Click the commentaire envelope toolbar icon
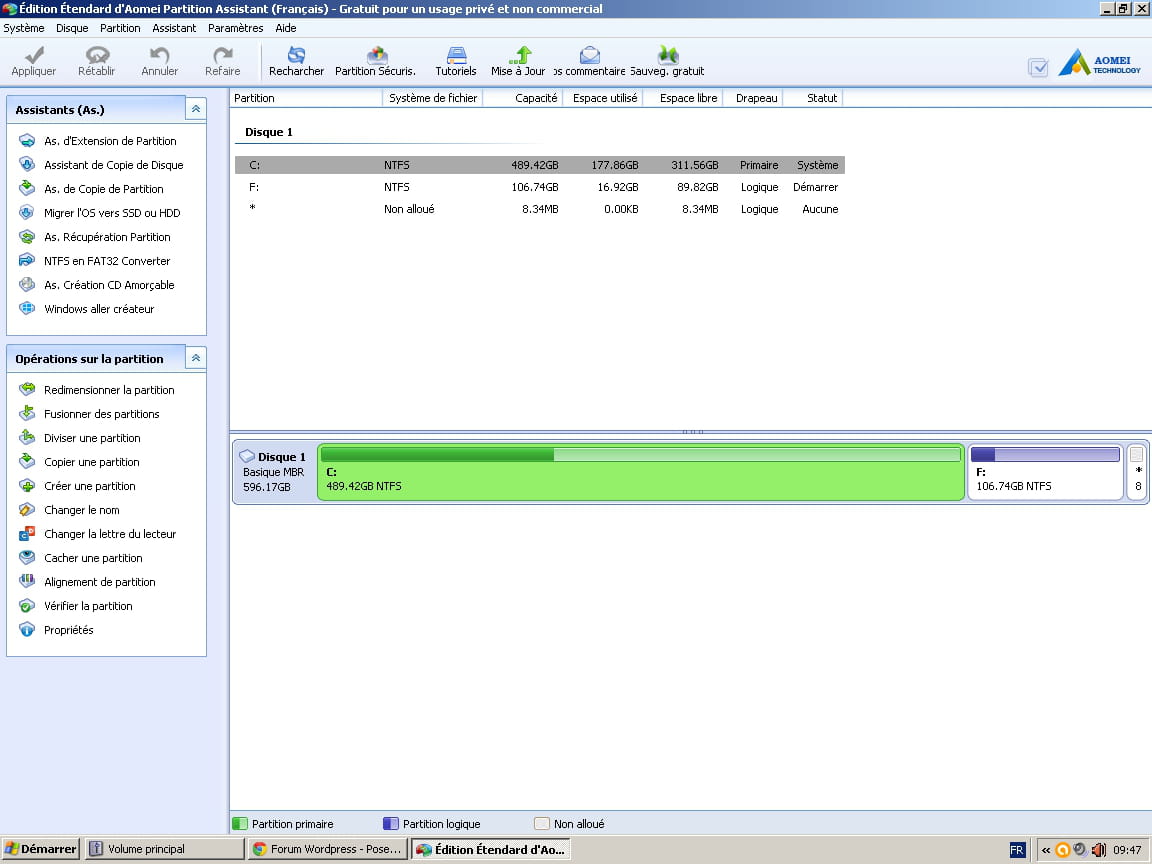The width and height of the screenshot is (1152, 864). tap(590, 55)
